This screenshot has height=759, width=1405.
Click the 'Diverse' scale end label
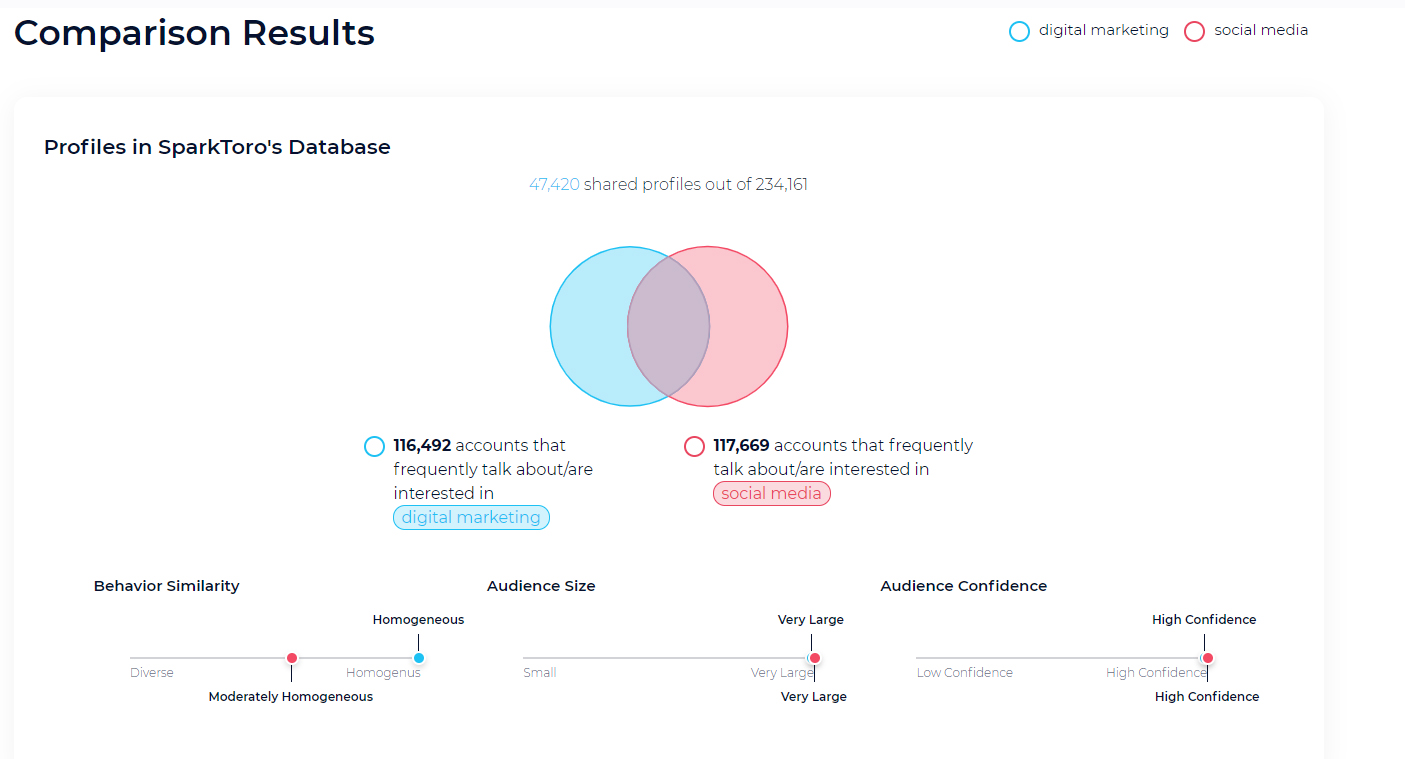click(x=152, y=673)
